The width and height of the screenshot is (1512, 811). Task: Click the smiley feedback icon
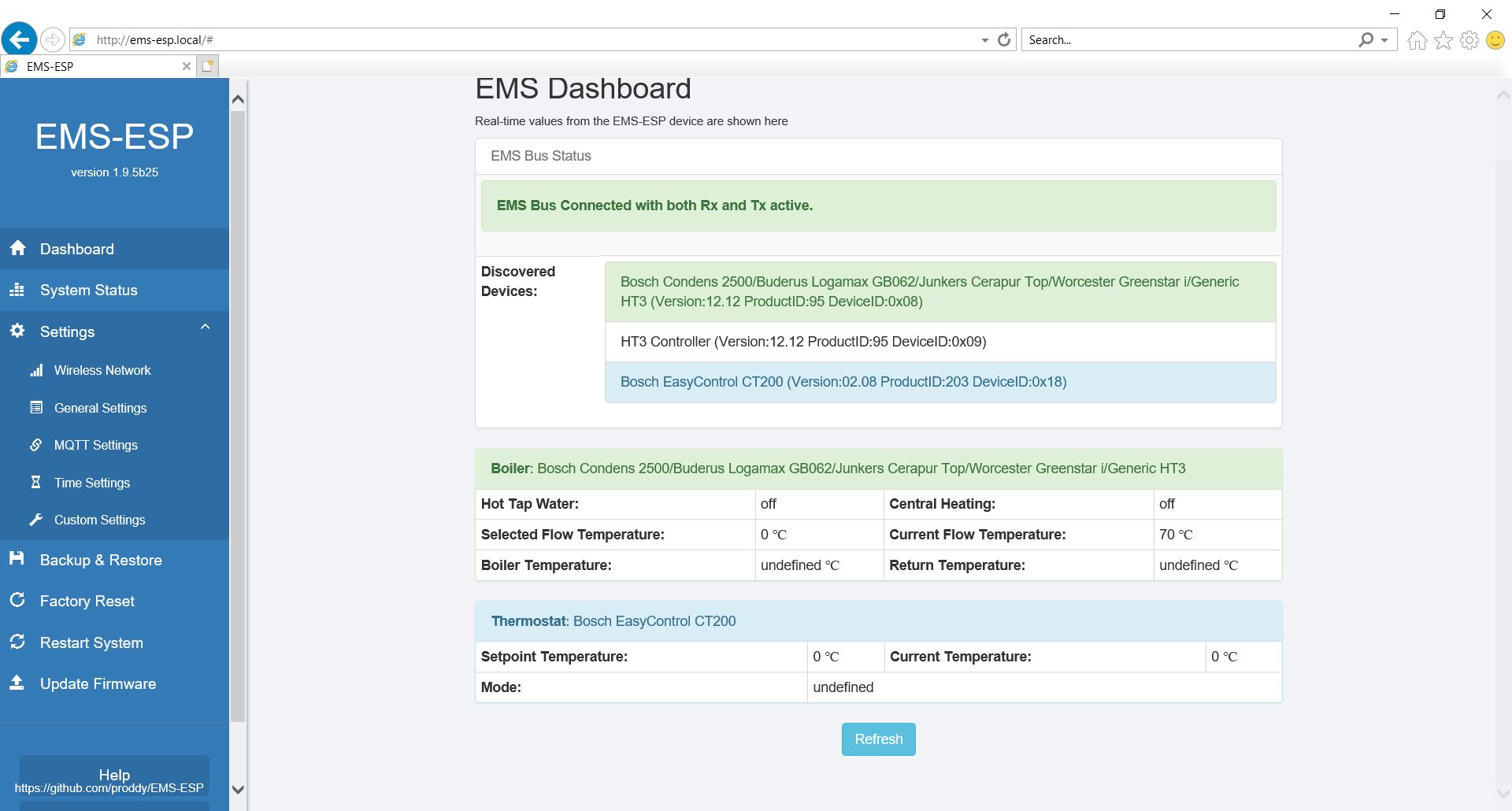click(x=1495, y=40)
